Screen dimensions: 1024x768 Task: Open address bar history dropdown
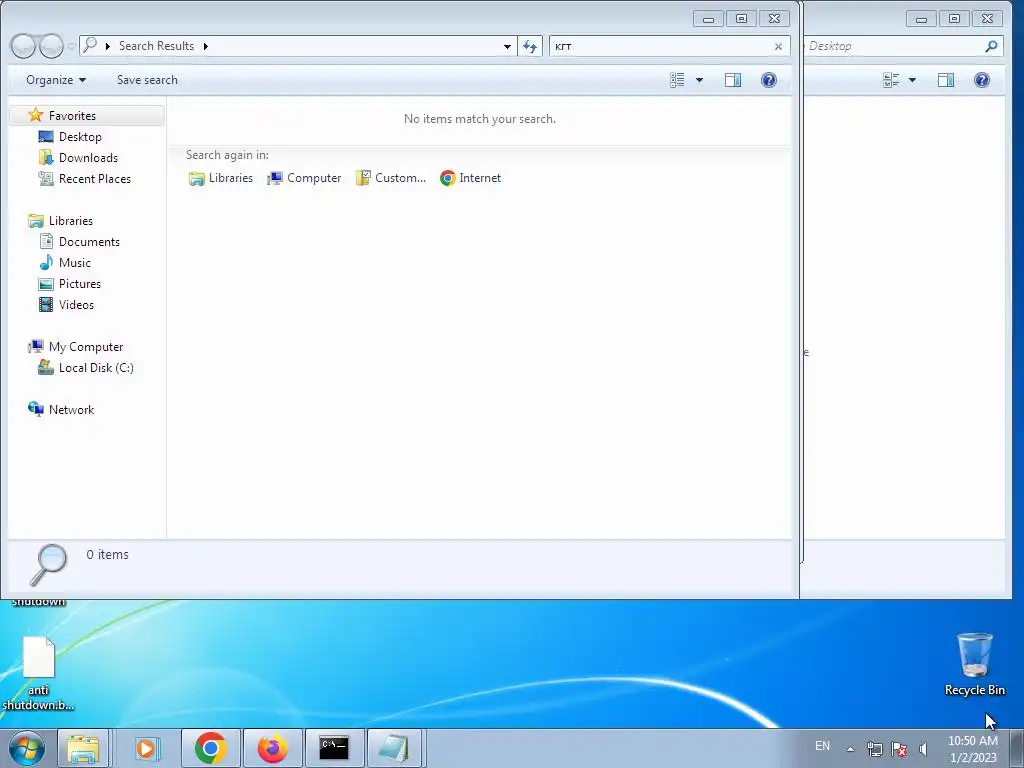click(507, 46)
